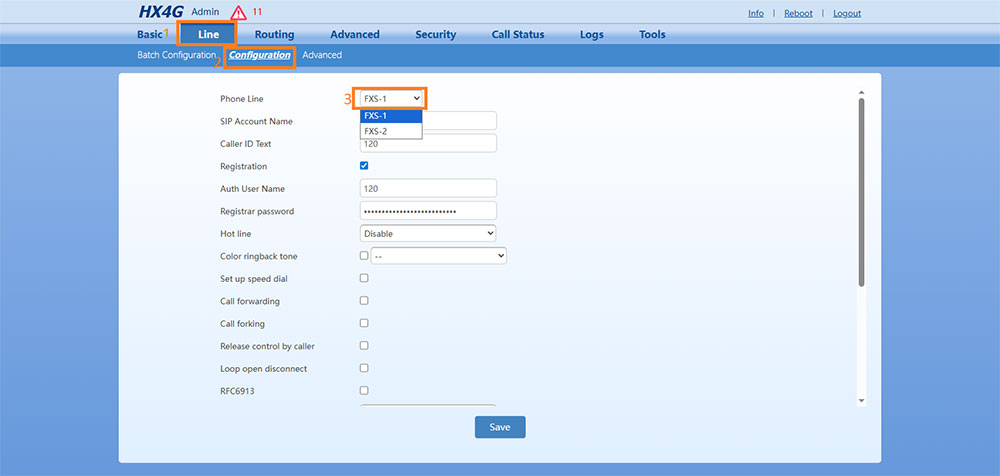1000x476 pixels.
Task: Go to the Batch Configuration subtab
Action: [x=176, y=55]
